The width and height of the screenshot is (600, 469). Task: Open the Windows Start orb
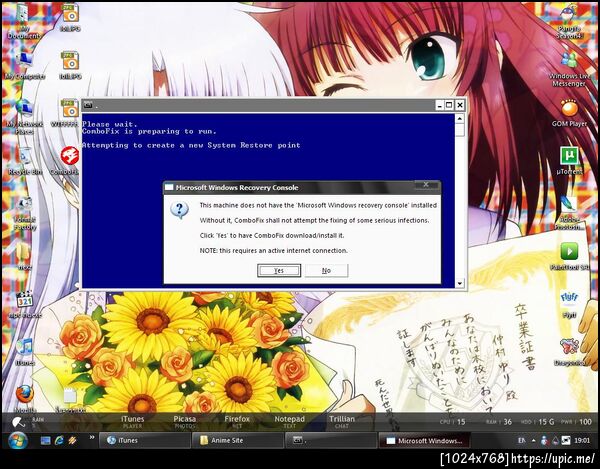pyautogui.click(x=18, y=440)
